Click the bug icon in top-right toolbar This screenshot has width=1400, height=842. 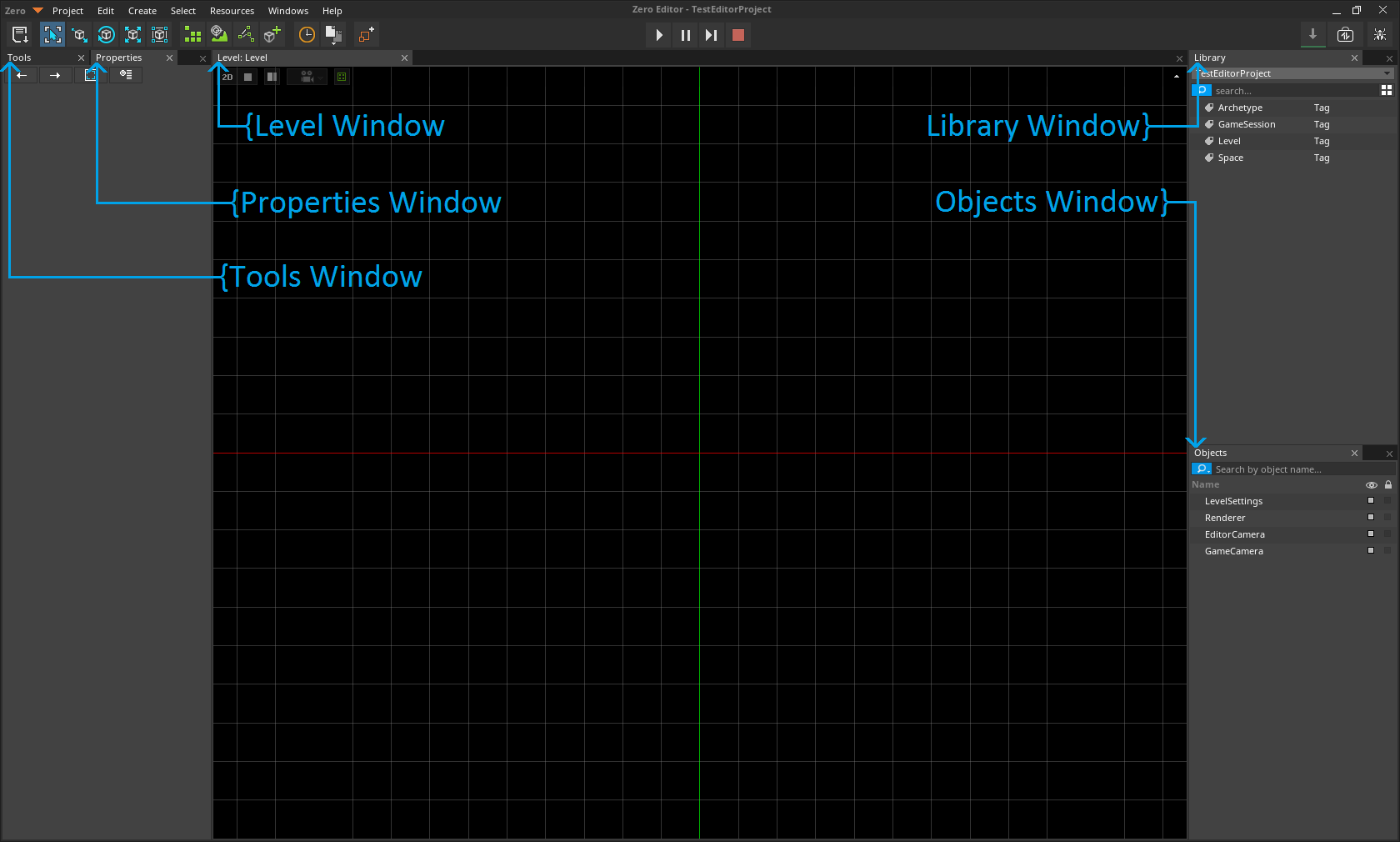(1380, 35)
